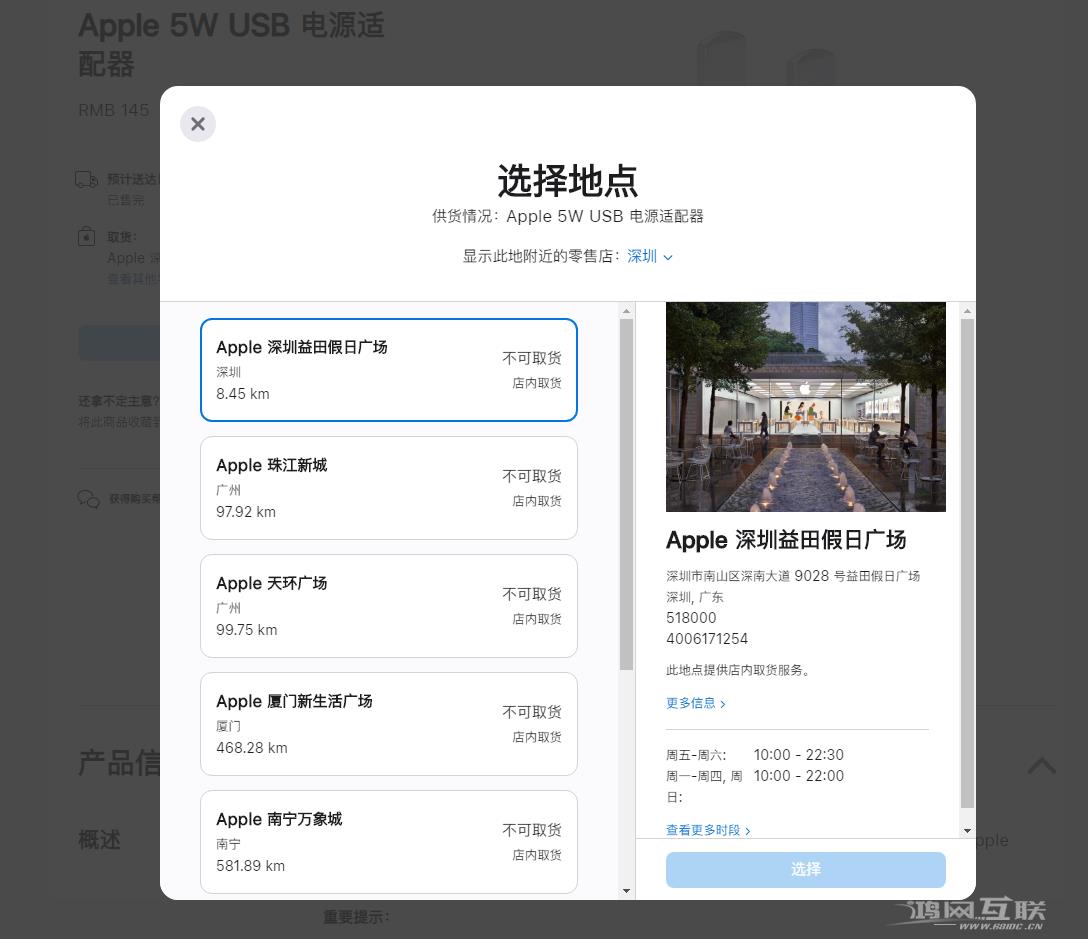This screenshot has height=939, width=1088.
Task: Open the 深圳 city dropdown
Action: (650, 256)
